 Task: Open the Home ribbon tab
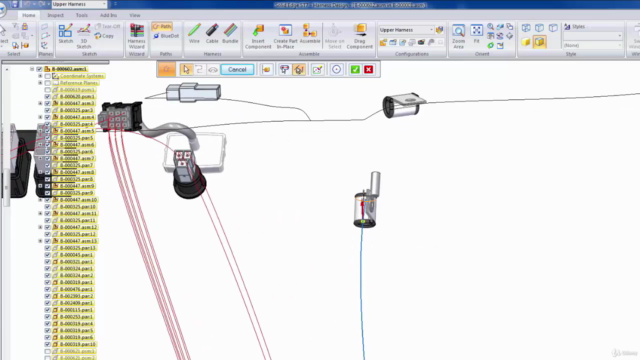coord(29,15)
